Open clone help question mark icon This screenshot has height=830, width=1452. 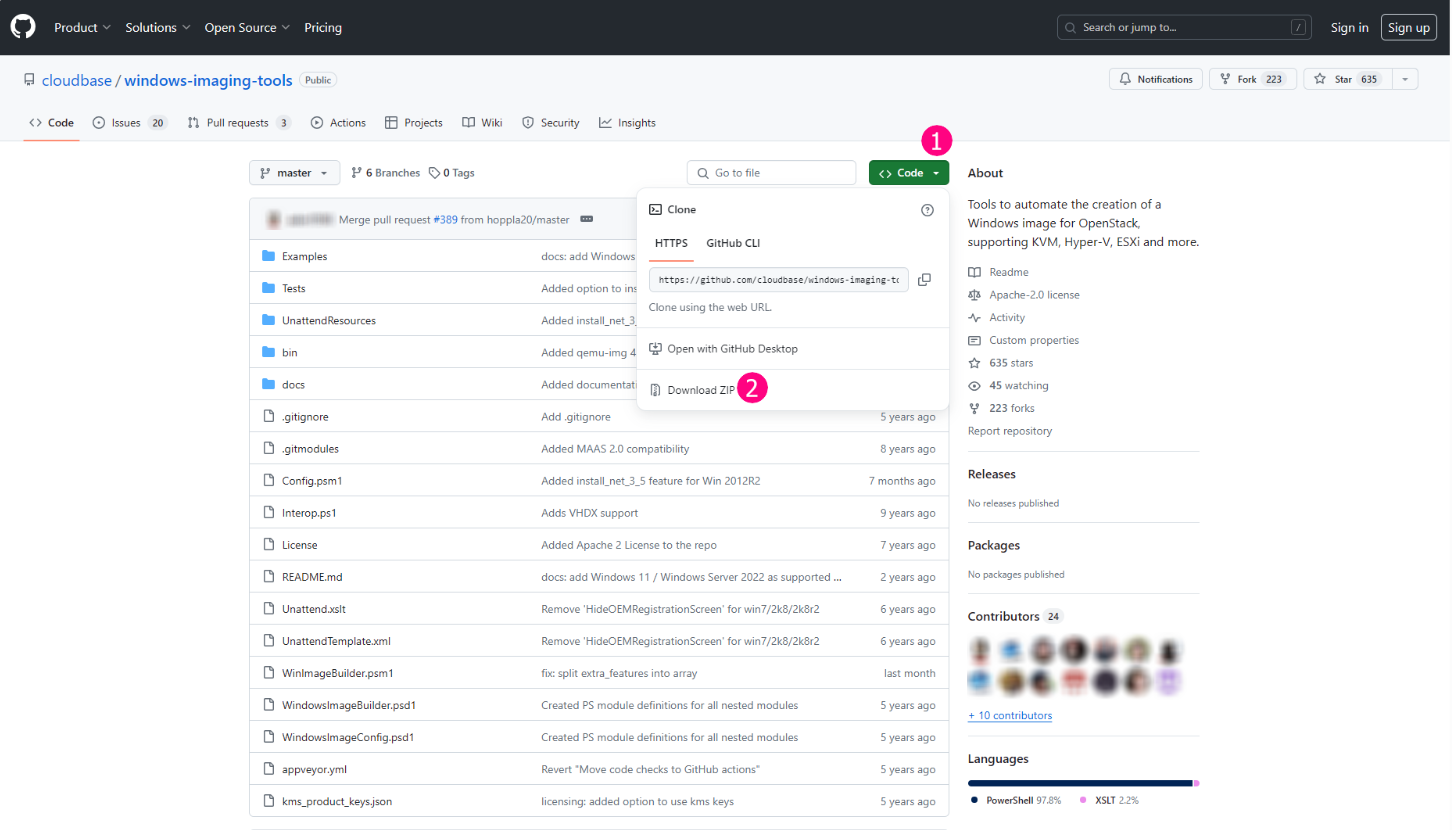[927, 210]
